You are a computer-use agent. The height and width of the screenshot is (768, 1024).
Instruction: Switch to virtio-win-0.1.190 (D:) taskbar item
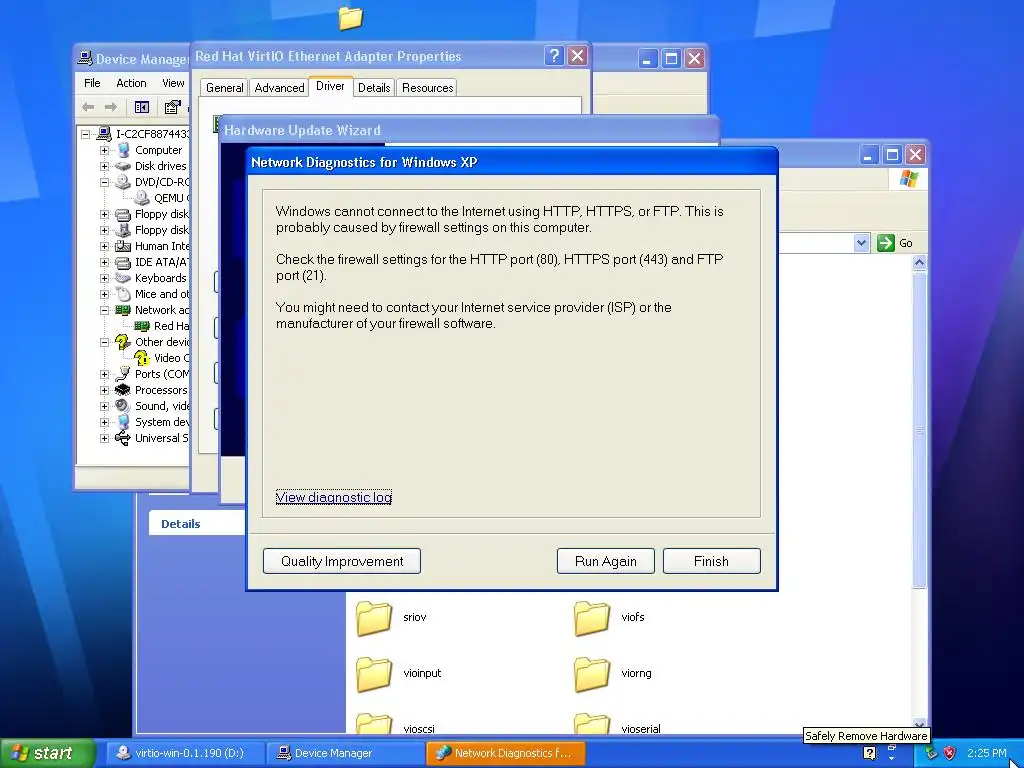pos(185,753)
